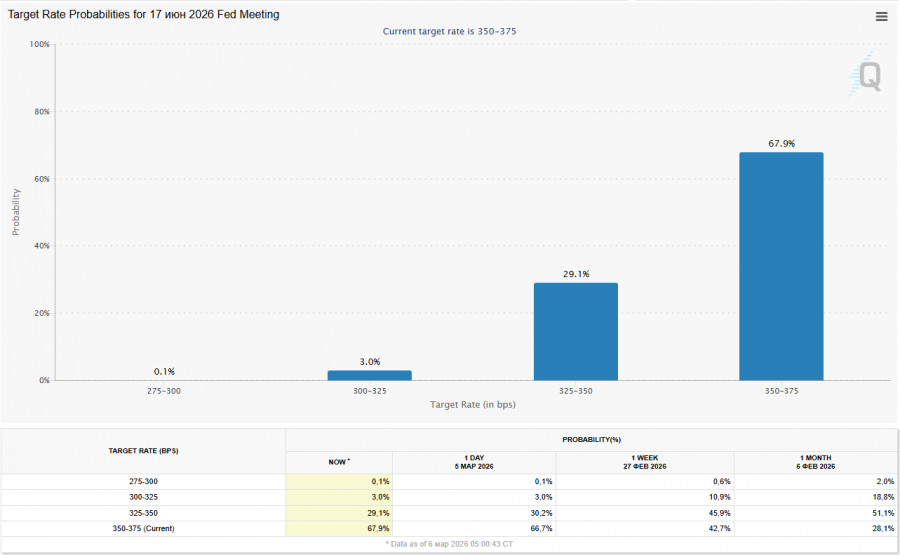
Task: Click the 20% y-axis tick label
Action: tap(42, 313)
